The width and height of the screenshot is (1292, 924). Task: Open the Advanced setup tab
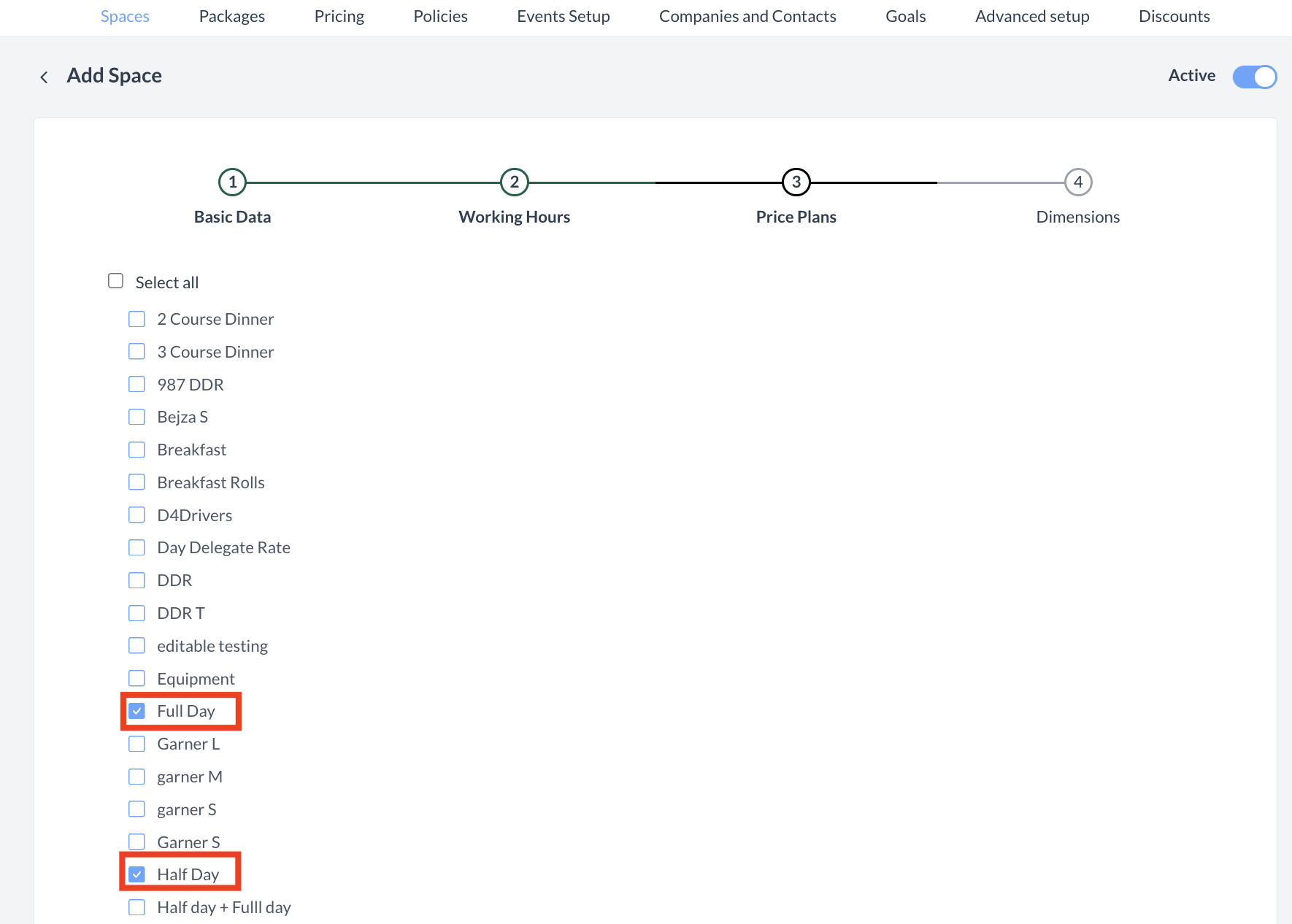coord(1032,17)
